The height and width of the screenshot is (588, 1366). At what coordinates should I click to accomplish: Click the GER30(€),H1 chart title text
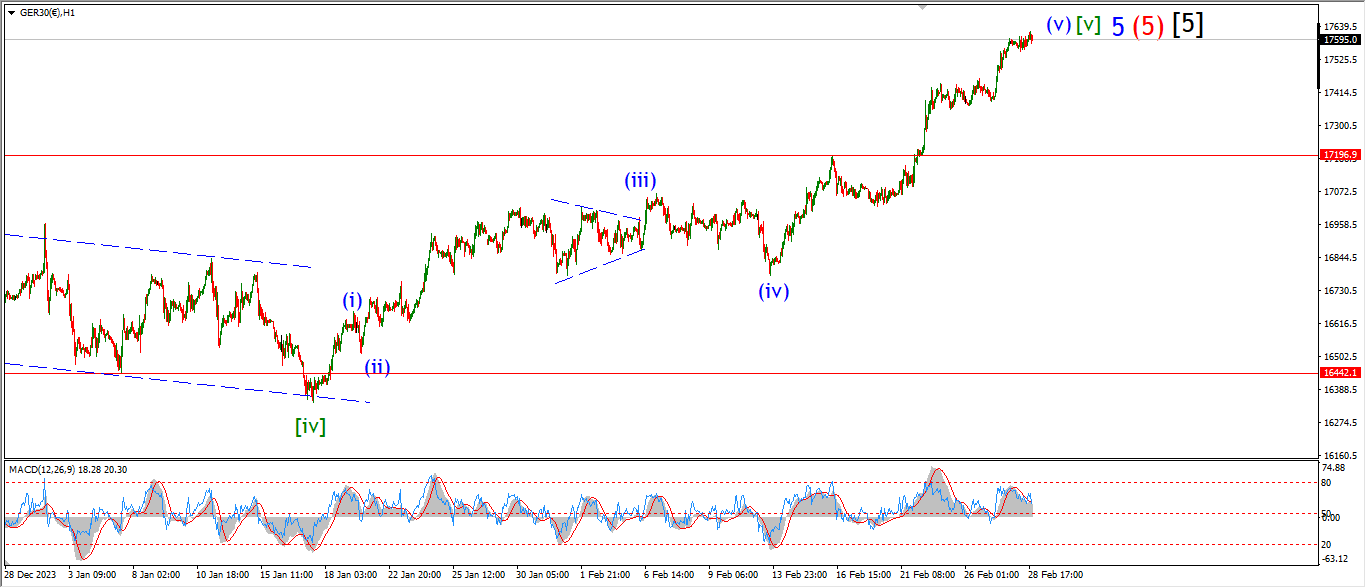click(x=50, y=12)
